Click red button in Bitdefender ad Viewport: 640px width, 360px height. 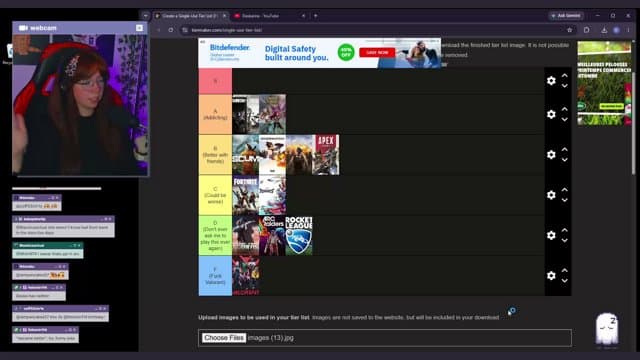click(377, 53)
